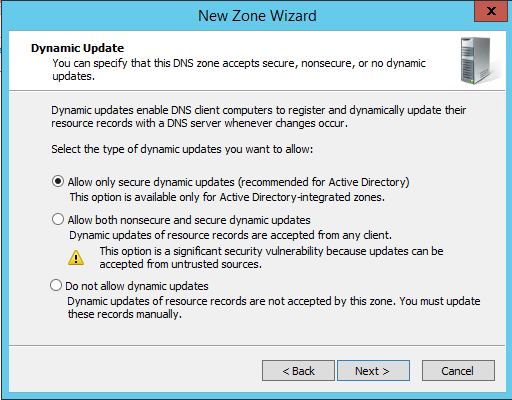Click 'You must update these records manually' text

coord(274,308)
